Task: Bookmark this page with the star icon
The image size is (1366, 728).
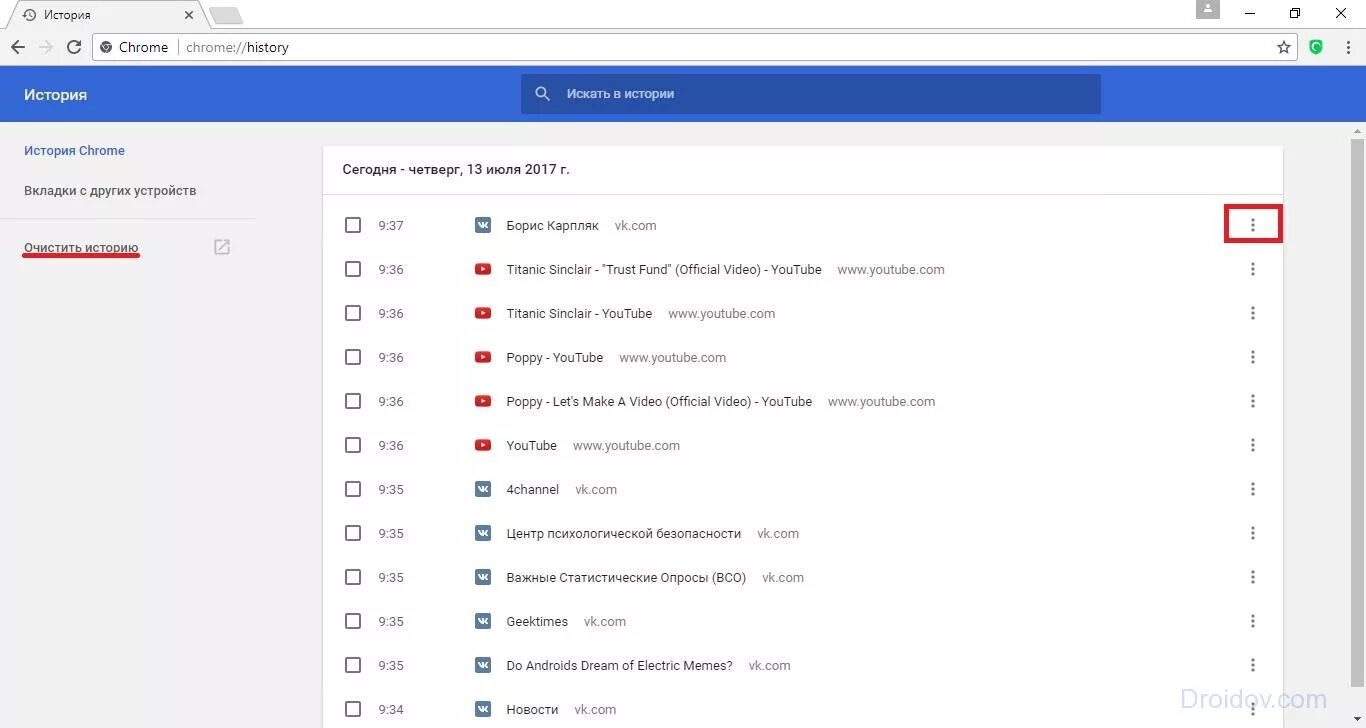Action: pos(1284,47)
